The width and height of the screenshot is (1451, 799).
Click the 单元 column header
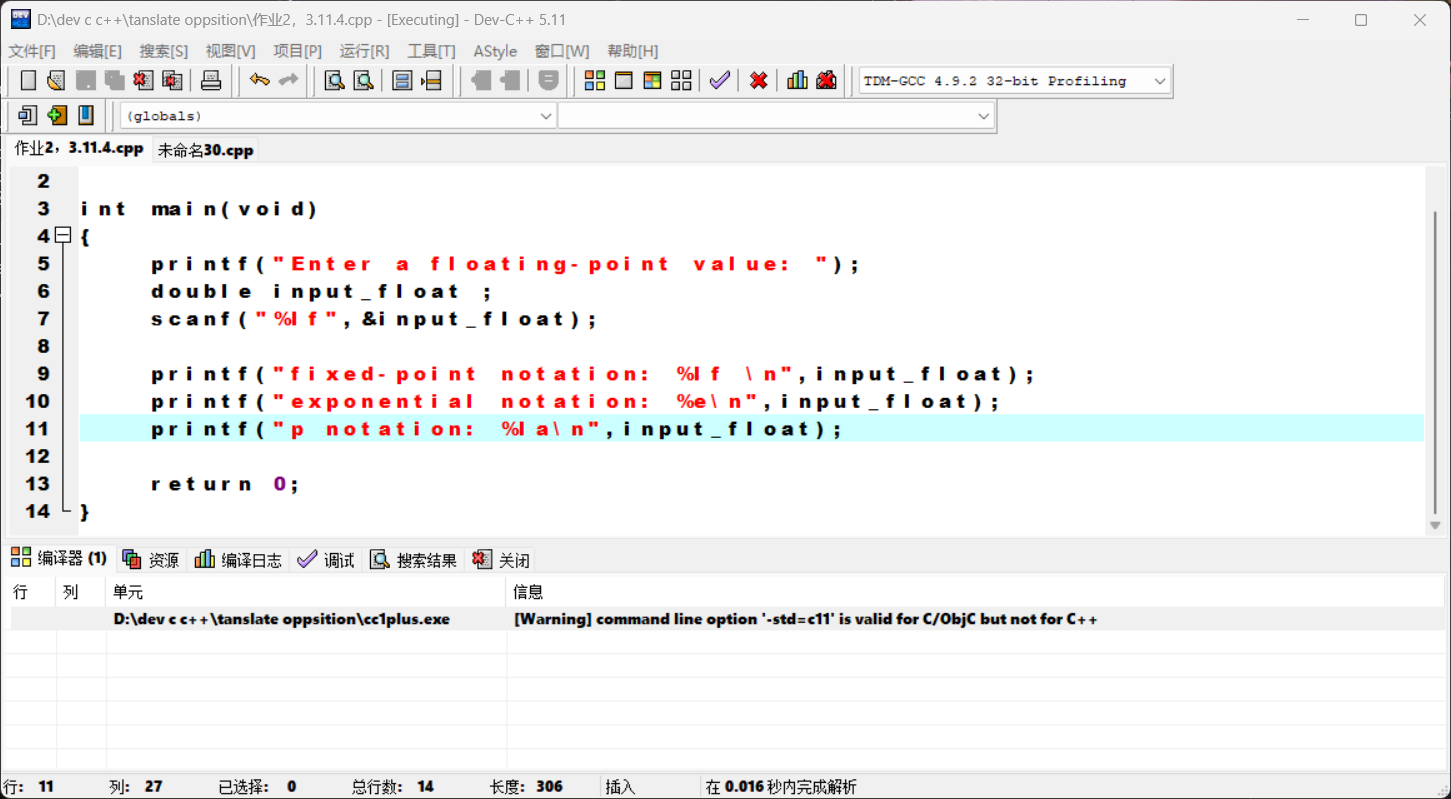click(x=306, y=592)
